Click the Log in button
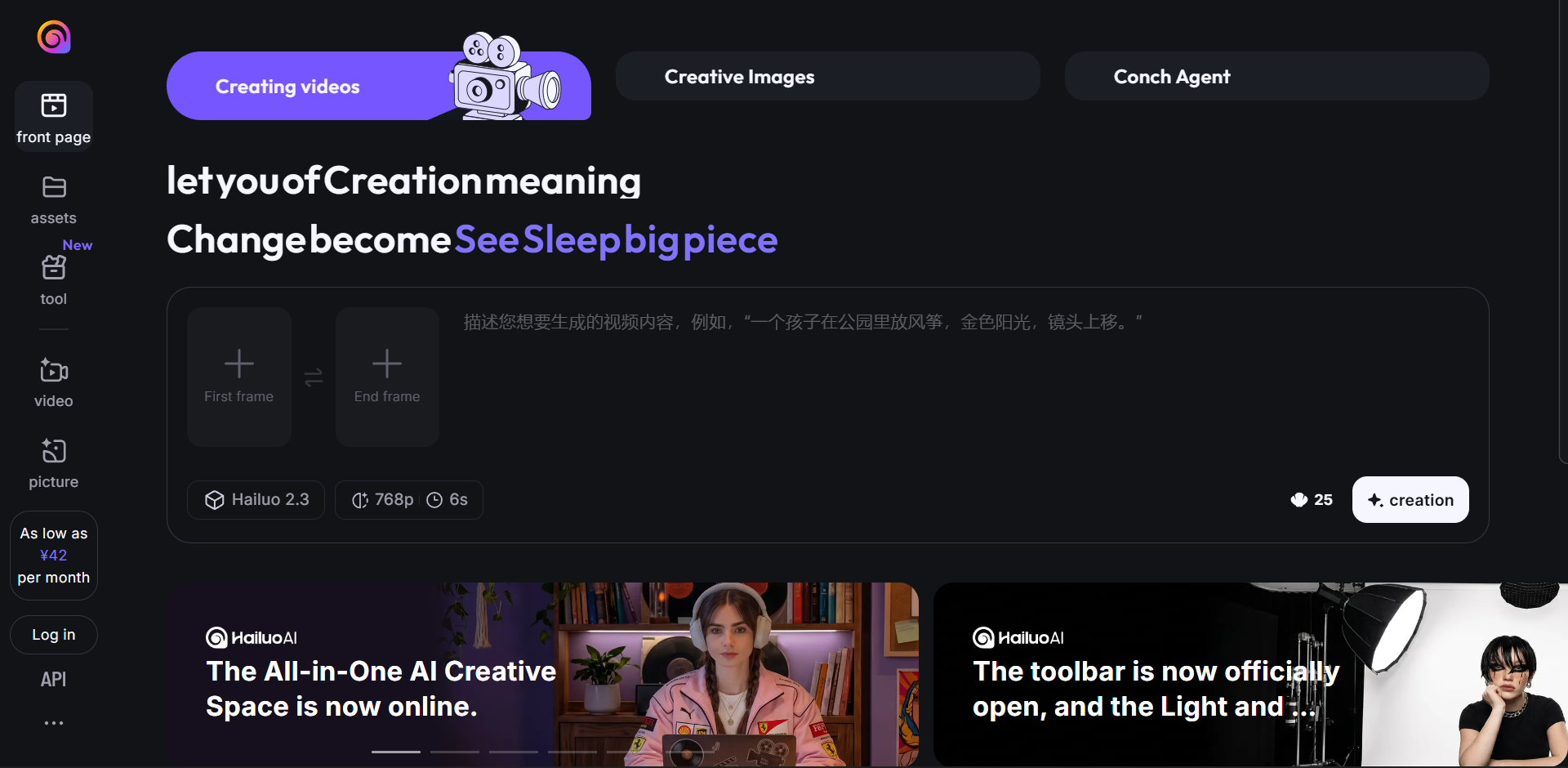This screenshot has width=1568, height=768. (x=54, y=635)
